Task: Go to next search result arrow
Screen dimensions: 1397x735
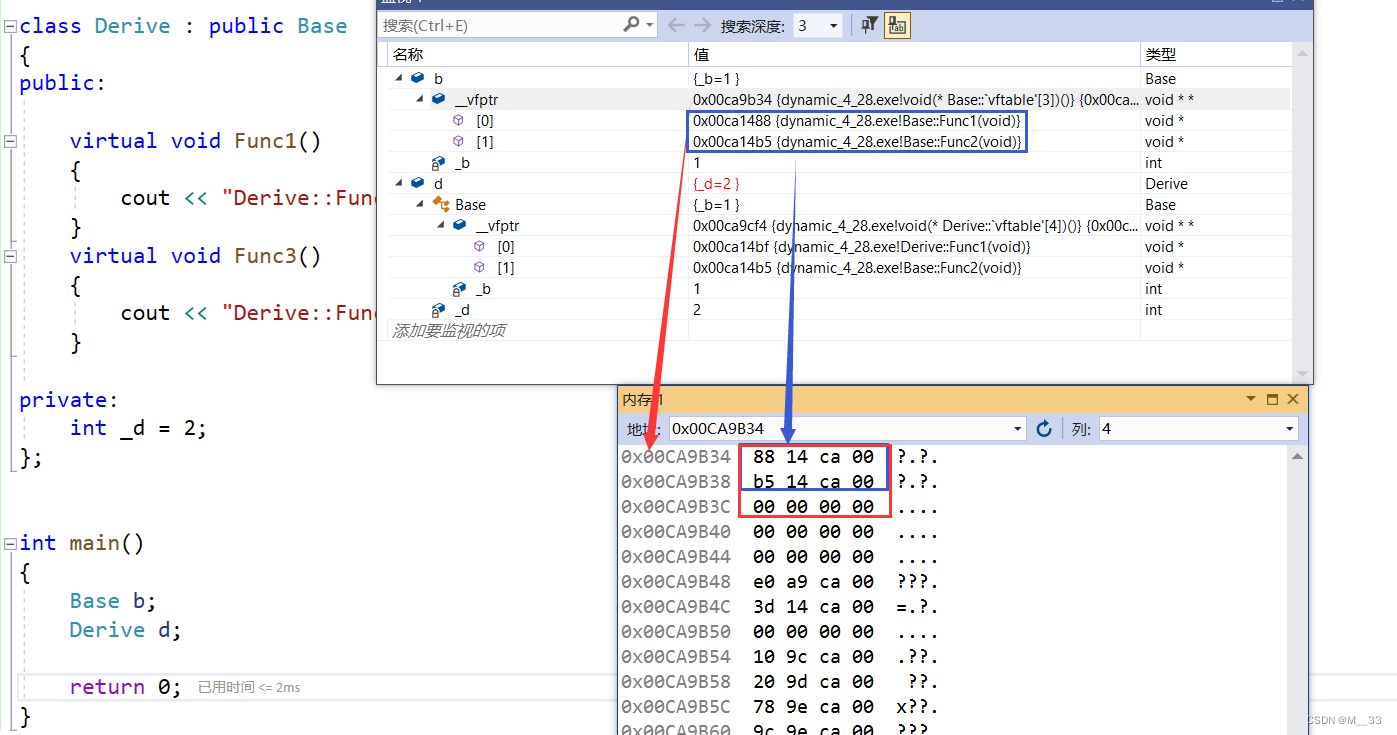Action: [x=702, y=25]
